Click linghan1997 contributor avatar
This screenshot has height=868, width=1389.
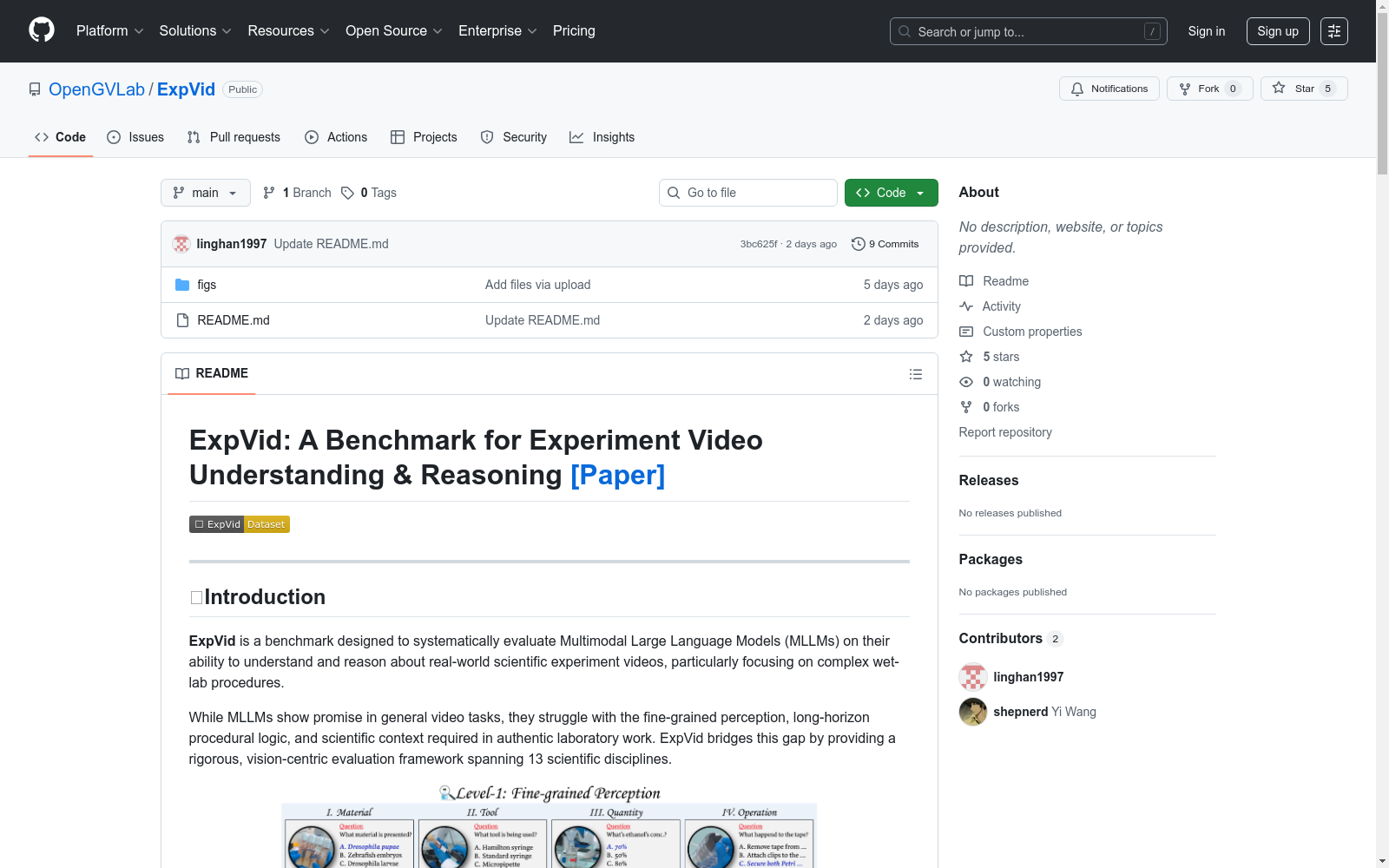973,677
